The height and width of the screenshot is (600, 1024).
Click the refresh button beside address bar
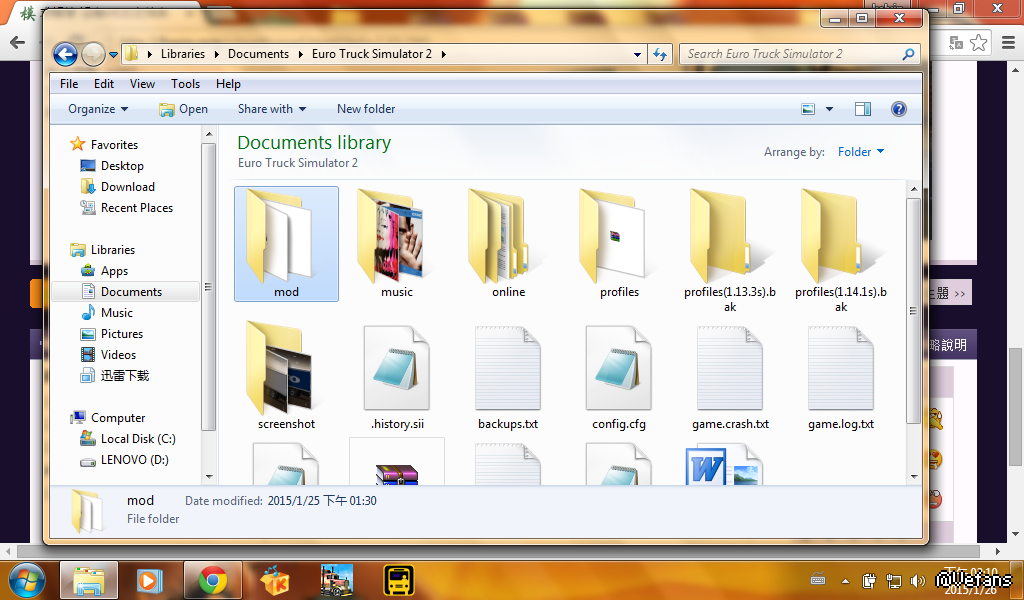[660, 54]
